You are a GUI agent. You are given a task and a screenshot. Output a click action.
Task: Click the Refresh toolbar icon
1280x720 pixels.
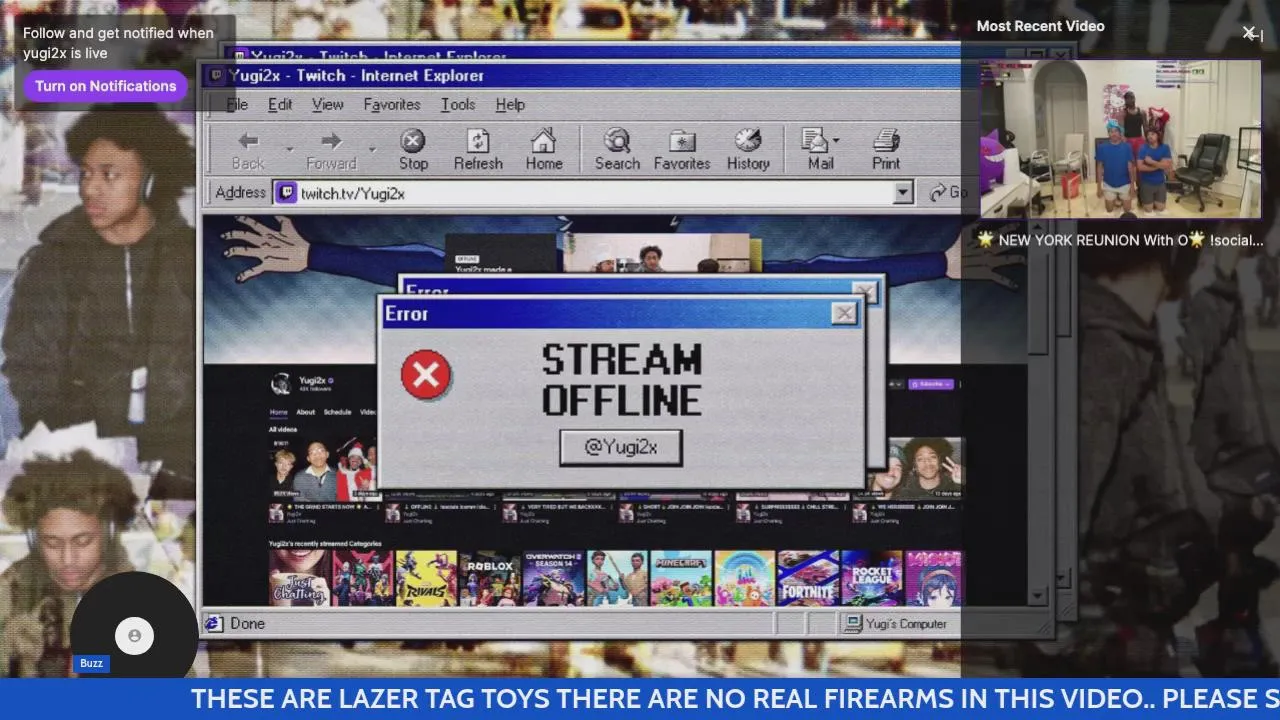point(478,141)
